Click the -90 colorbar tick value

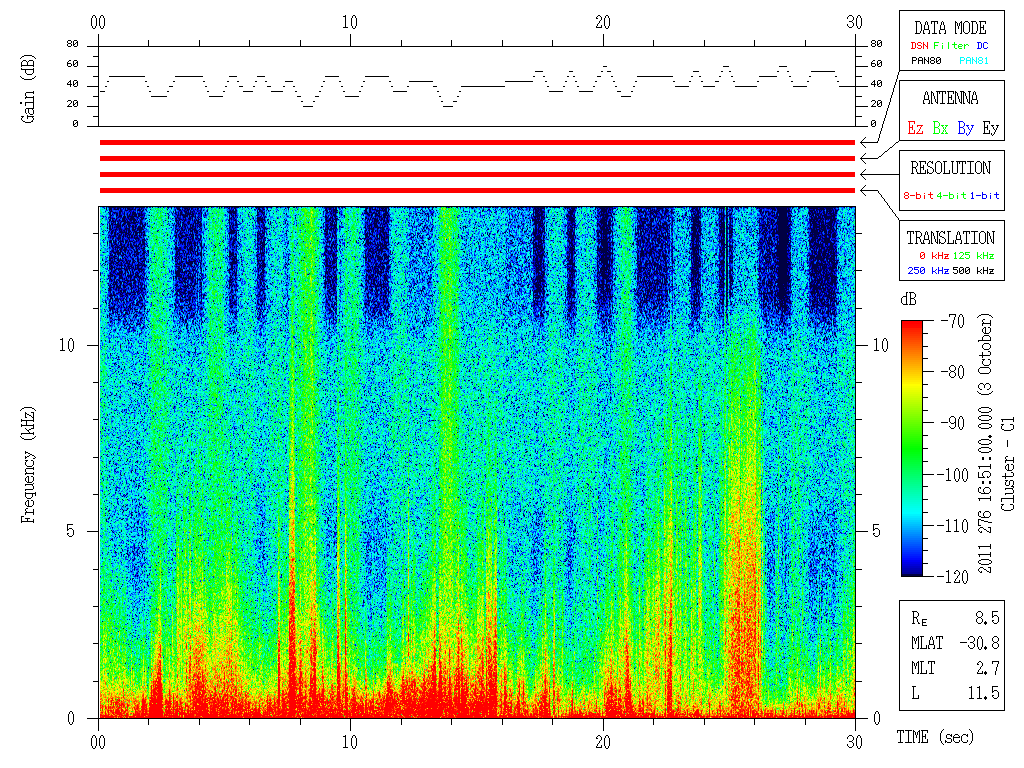(x=953, y=423)
